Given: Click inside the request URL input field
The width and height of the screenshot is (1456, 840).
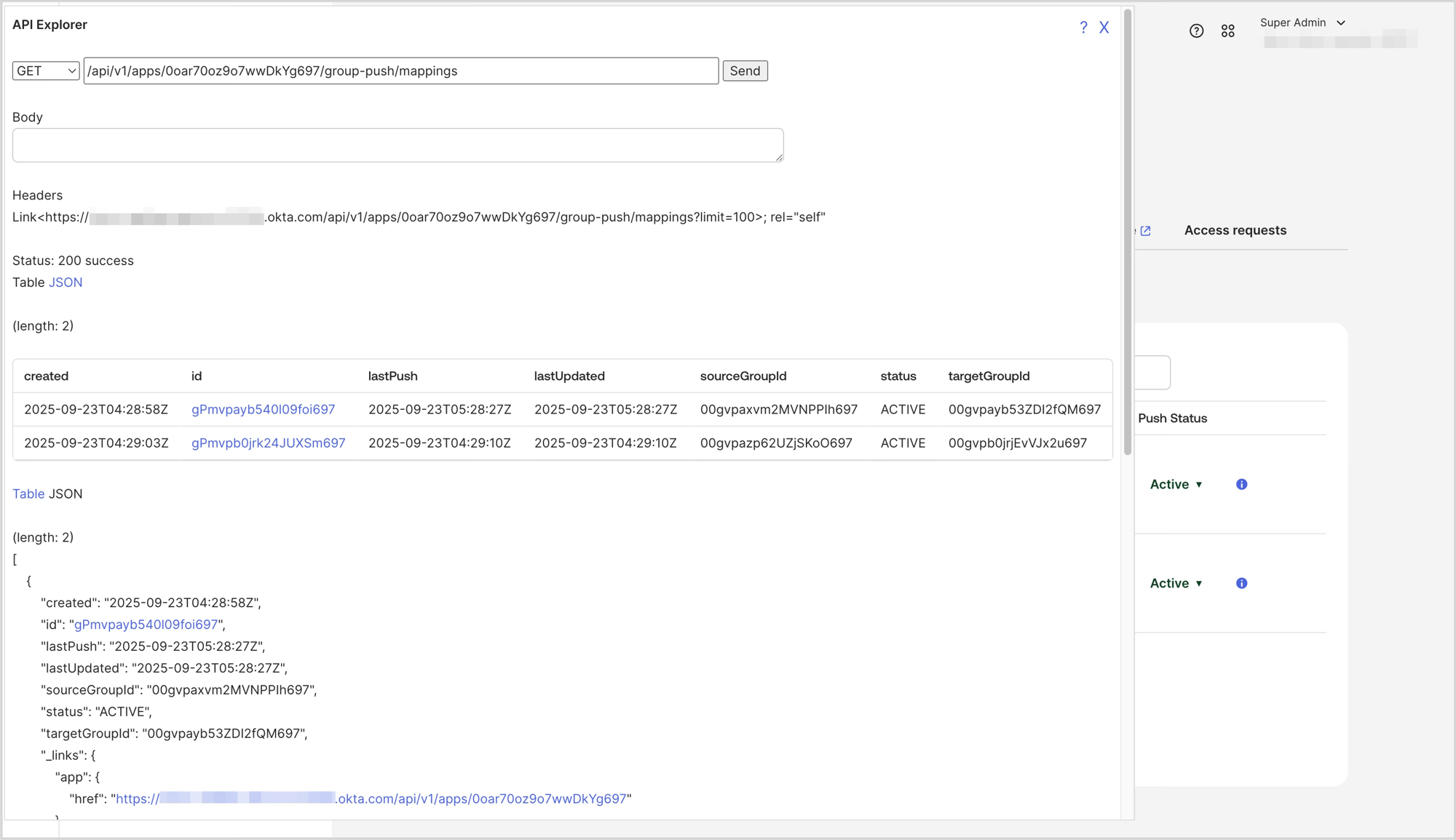Looking at the screenshot, I should [400, 71].
